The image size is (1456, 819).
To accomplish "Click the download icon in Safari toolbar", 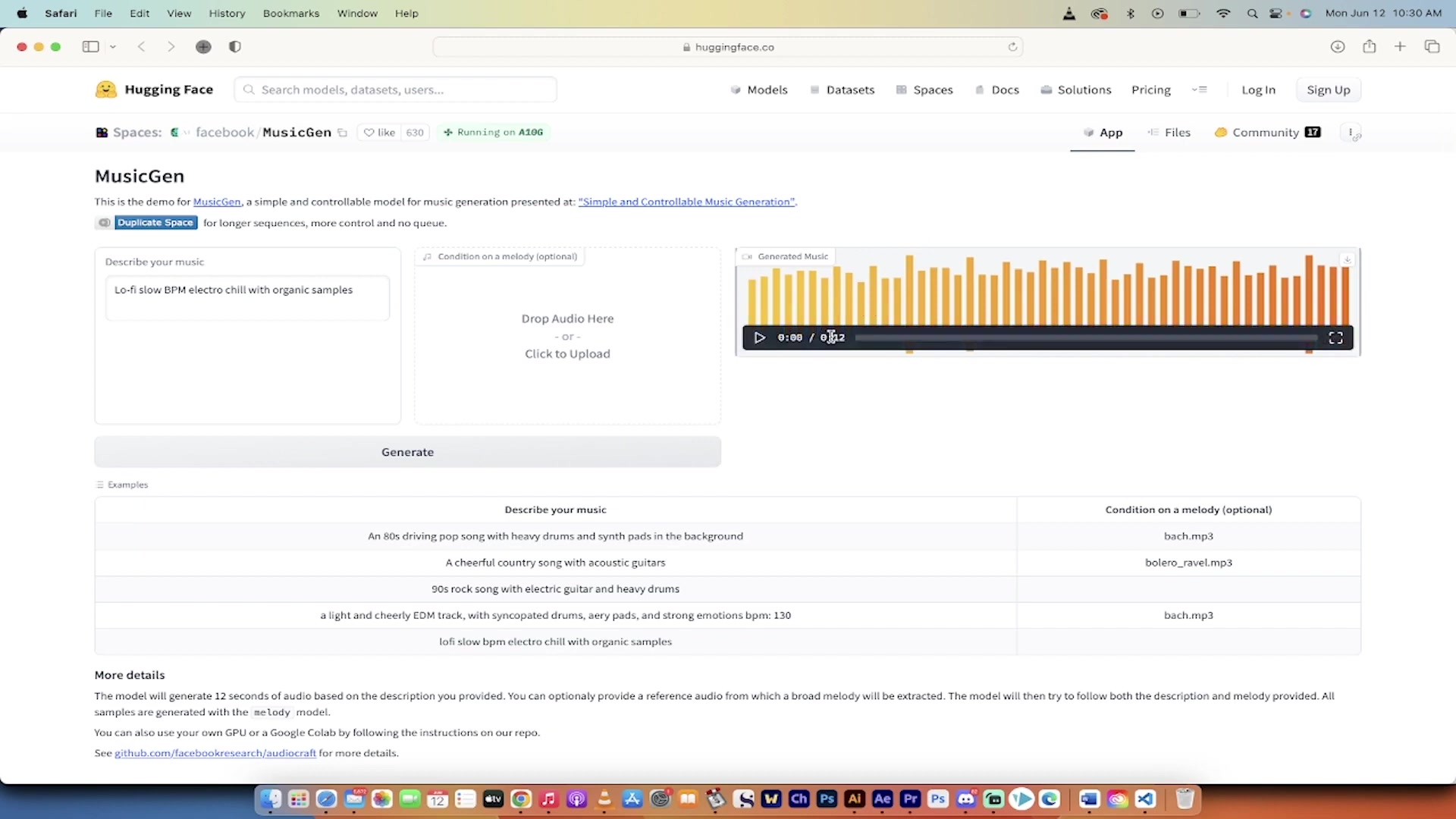I will click(1337, 46).
